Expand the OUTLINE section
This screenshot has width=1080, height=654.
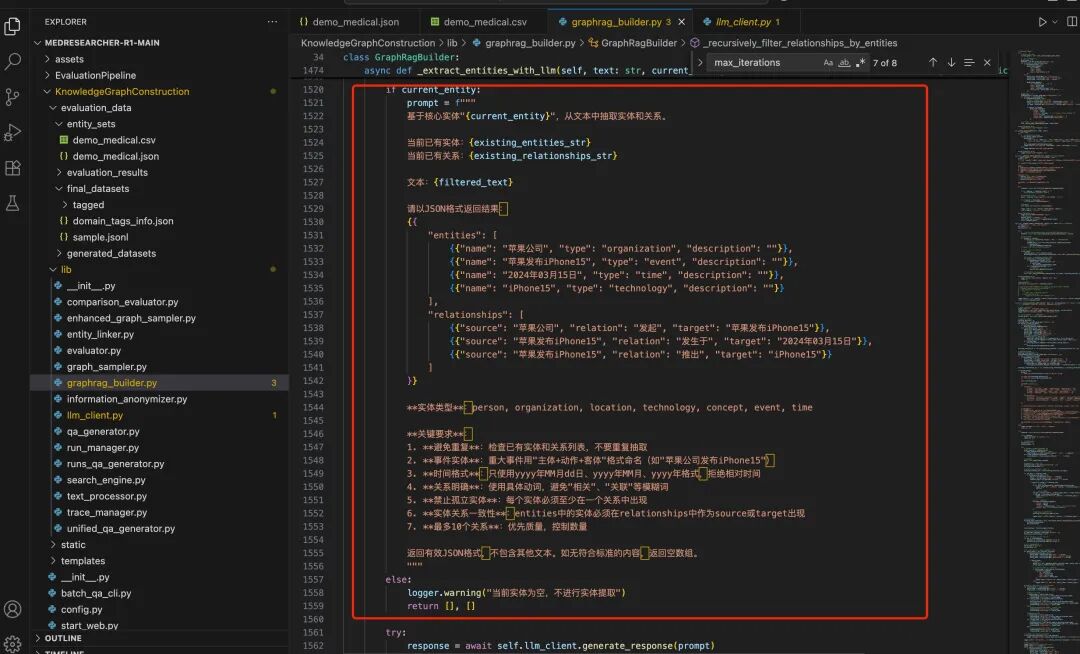coord(63,638)
